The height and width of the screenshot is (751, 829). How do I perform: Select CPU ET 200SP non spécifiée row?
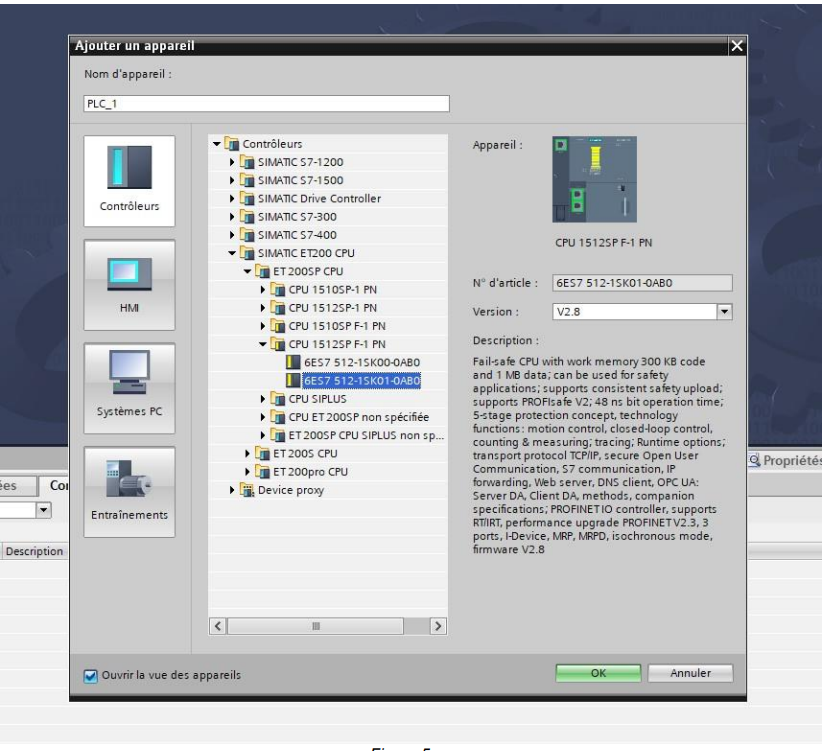tap(358, 417)
